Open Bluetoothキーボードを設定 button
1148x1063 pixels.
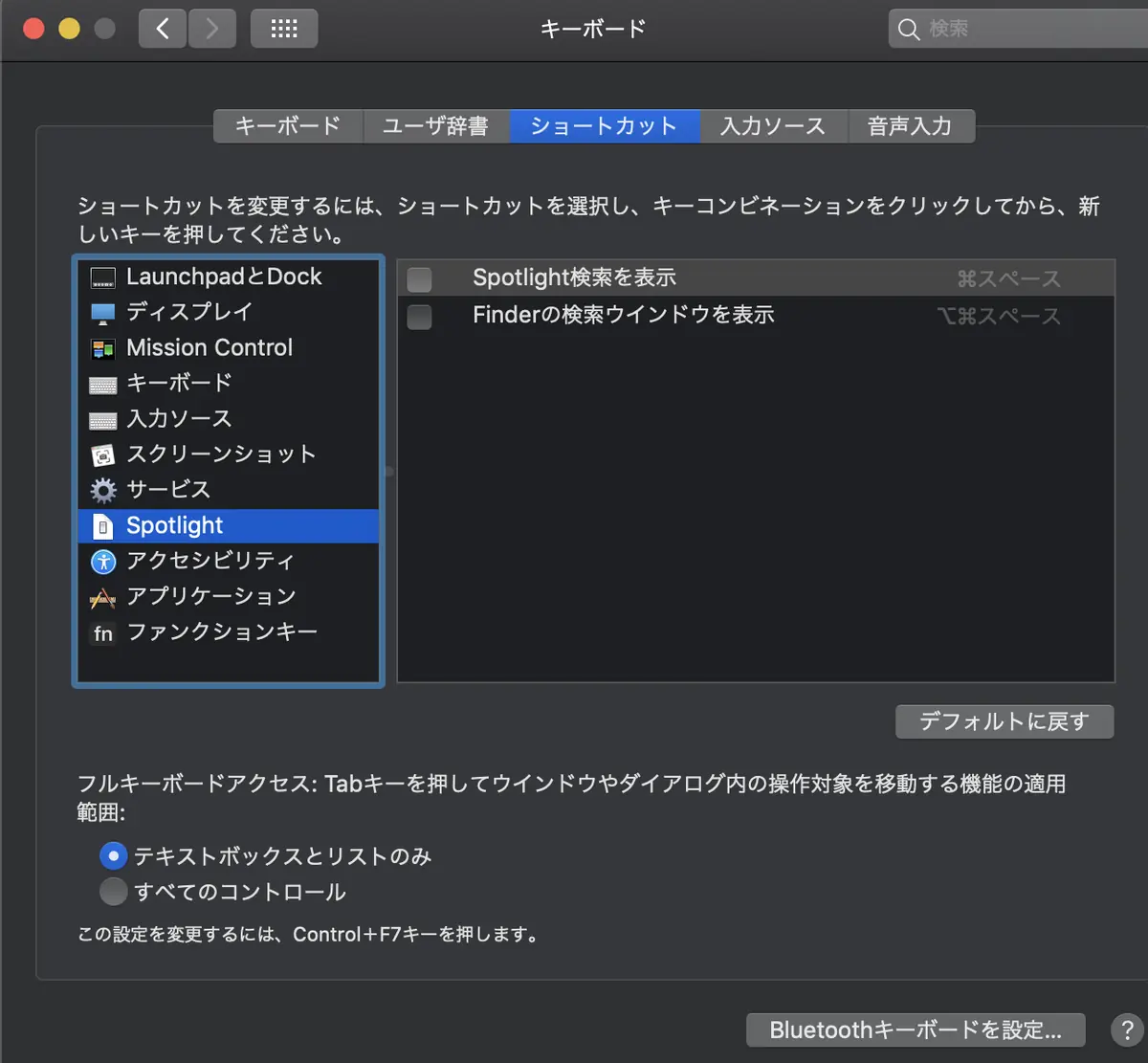pyautogui.click(x=916, y=1030)
